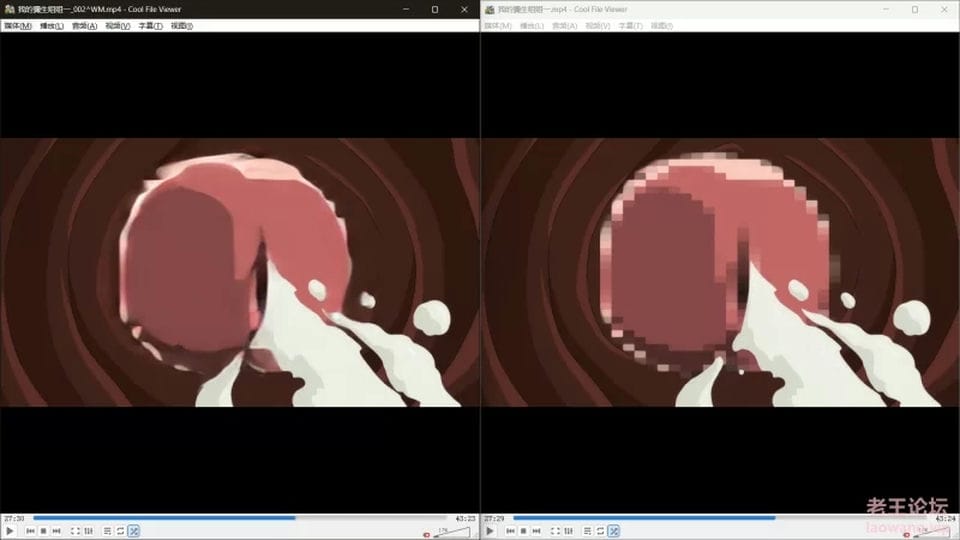960x540 pixels.
Task: Click the right window title bar text
Action: click(563, 9)
